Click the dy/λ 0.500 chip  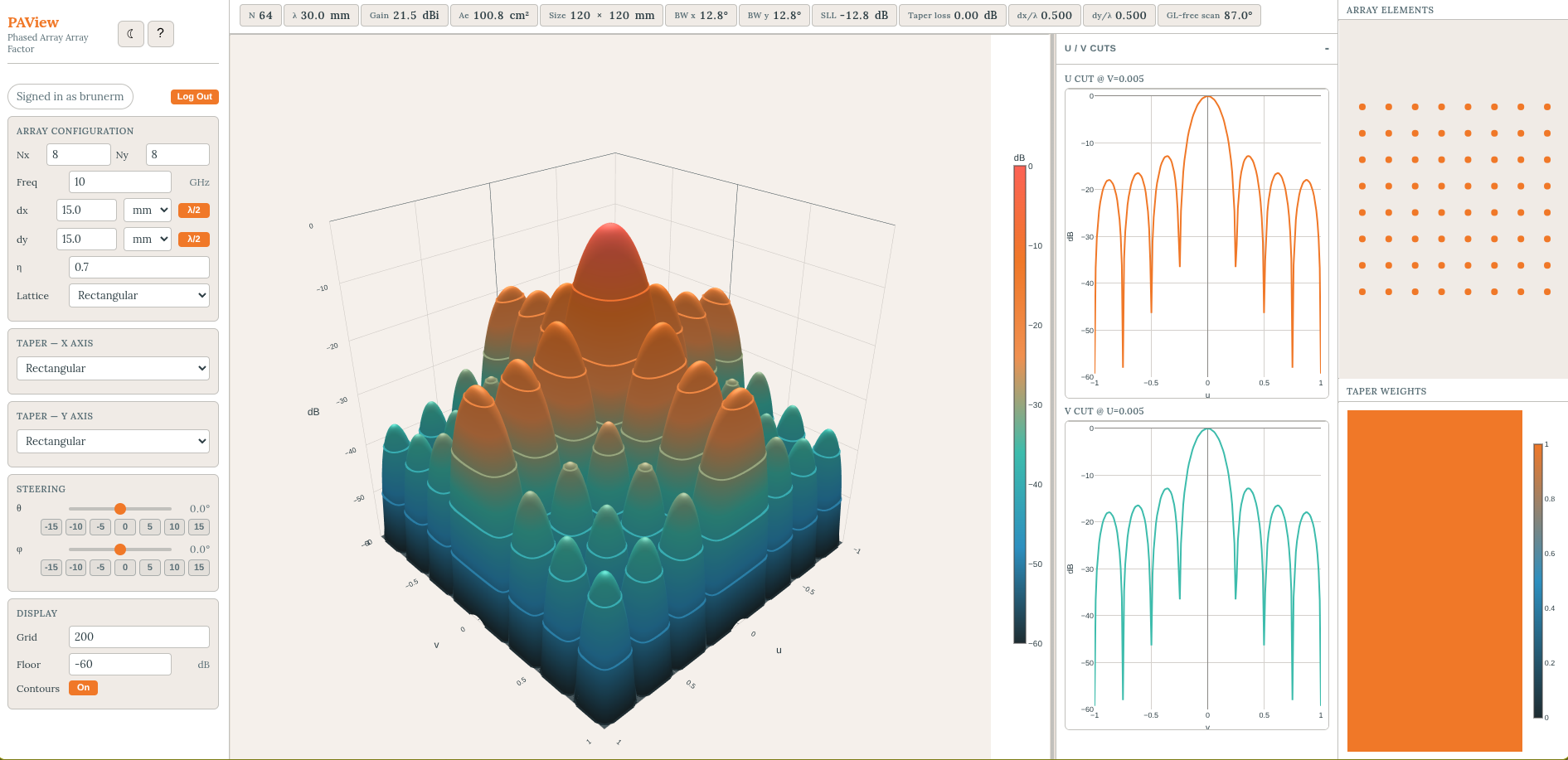coord(1119,16)
